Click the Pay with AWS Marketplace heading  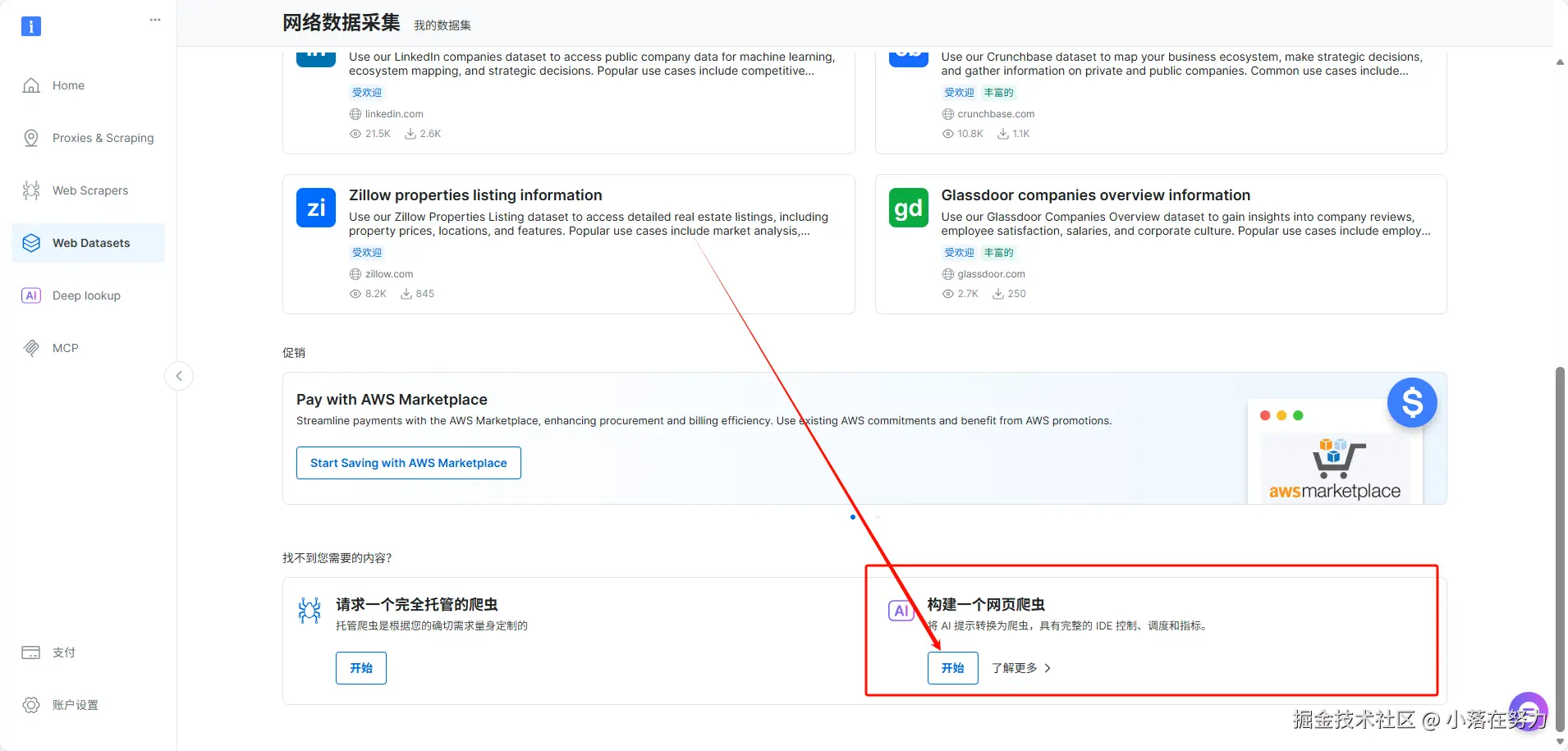point(392,400)
